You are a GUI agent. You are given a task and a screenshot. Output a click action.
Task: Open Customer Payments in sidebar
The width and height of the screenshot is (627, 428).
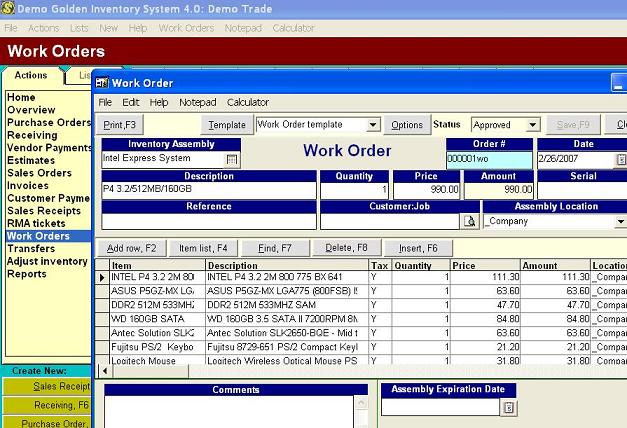(48, 198)
